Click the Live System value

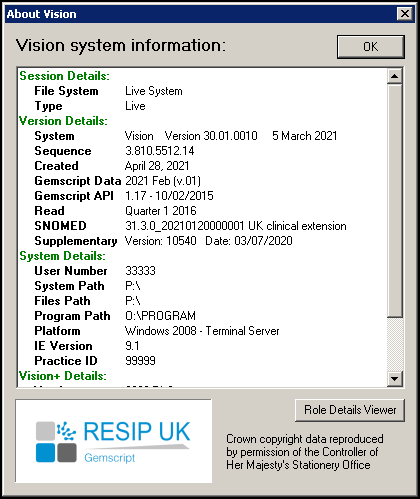[x=154, y=91]
